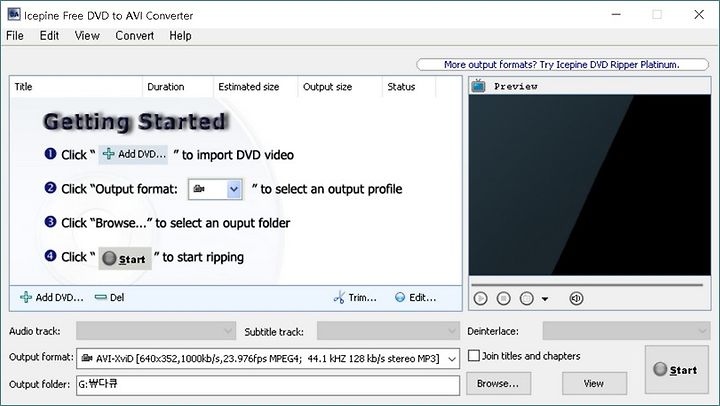Viewport: 720px width, 406px height.
Task: Open the Edit... video tool
Action: (x=416, y=298)
